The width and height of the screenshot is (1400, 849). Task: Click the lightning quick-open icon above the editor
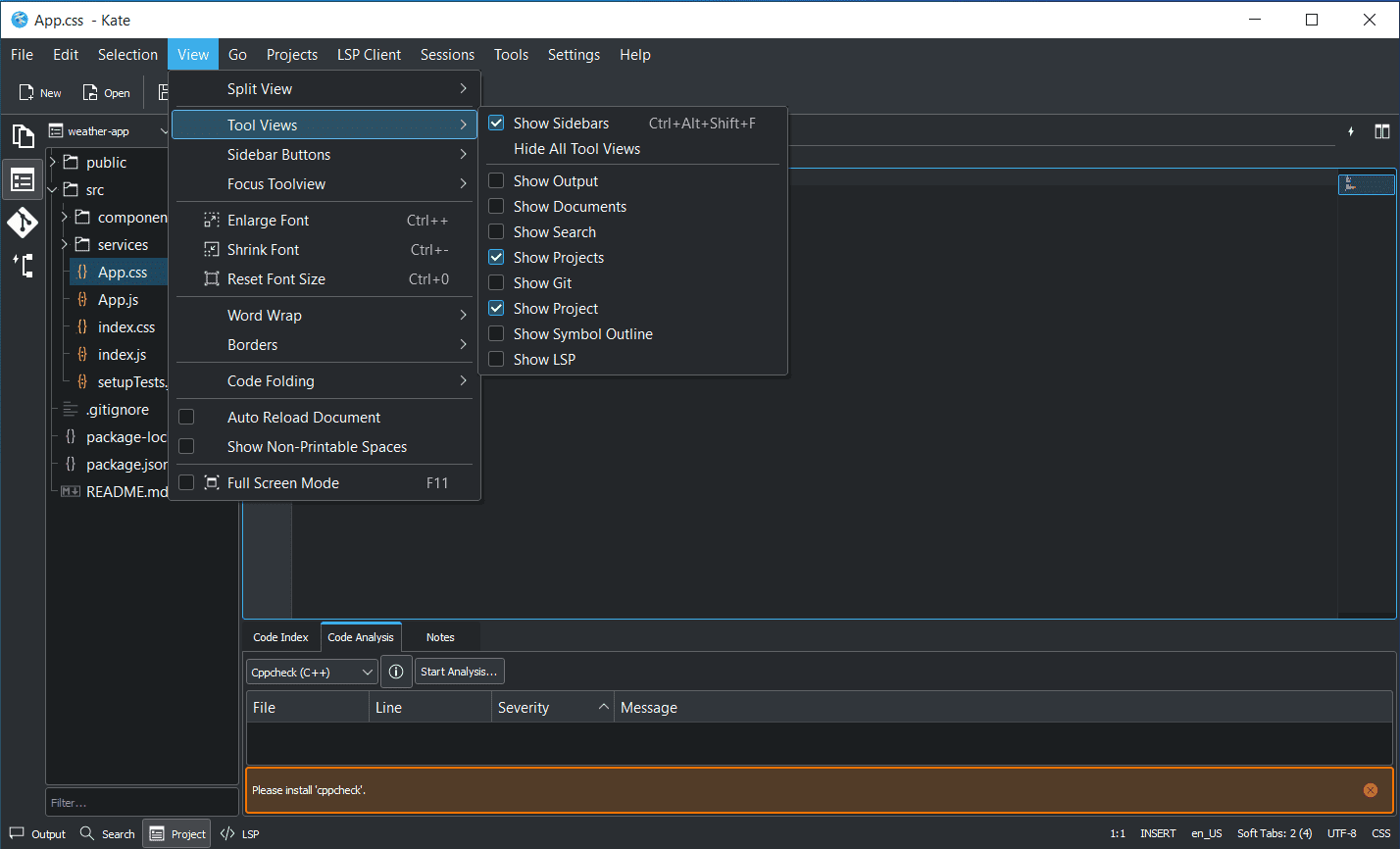point(1351,131)
